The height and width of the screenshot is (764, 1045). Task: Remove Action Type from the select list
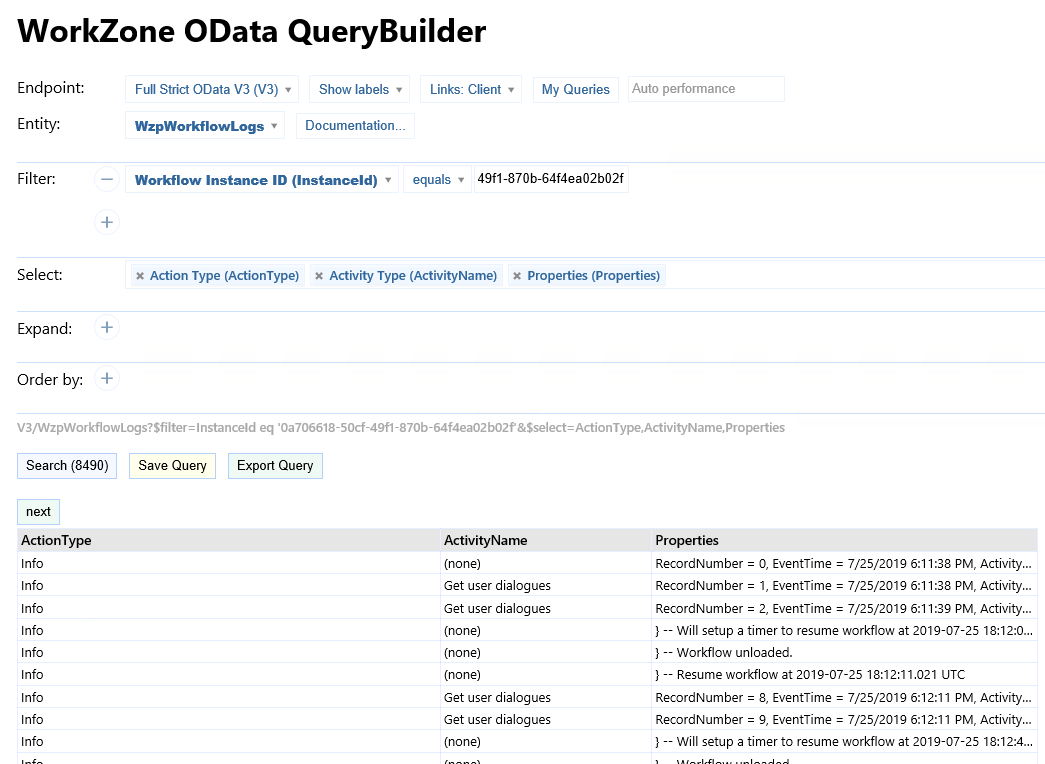(x=140, y=276)
